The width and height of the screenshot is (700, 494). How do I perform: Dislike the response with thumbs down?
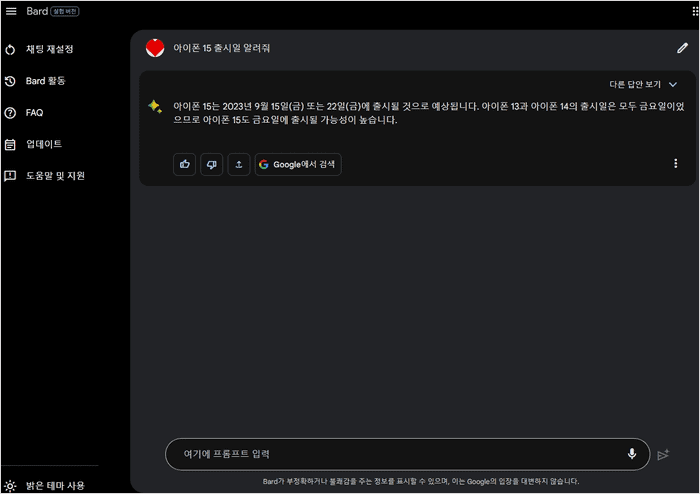pos(212,164)
